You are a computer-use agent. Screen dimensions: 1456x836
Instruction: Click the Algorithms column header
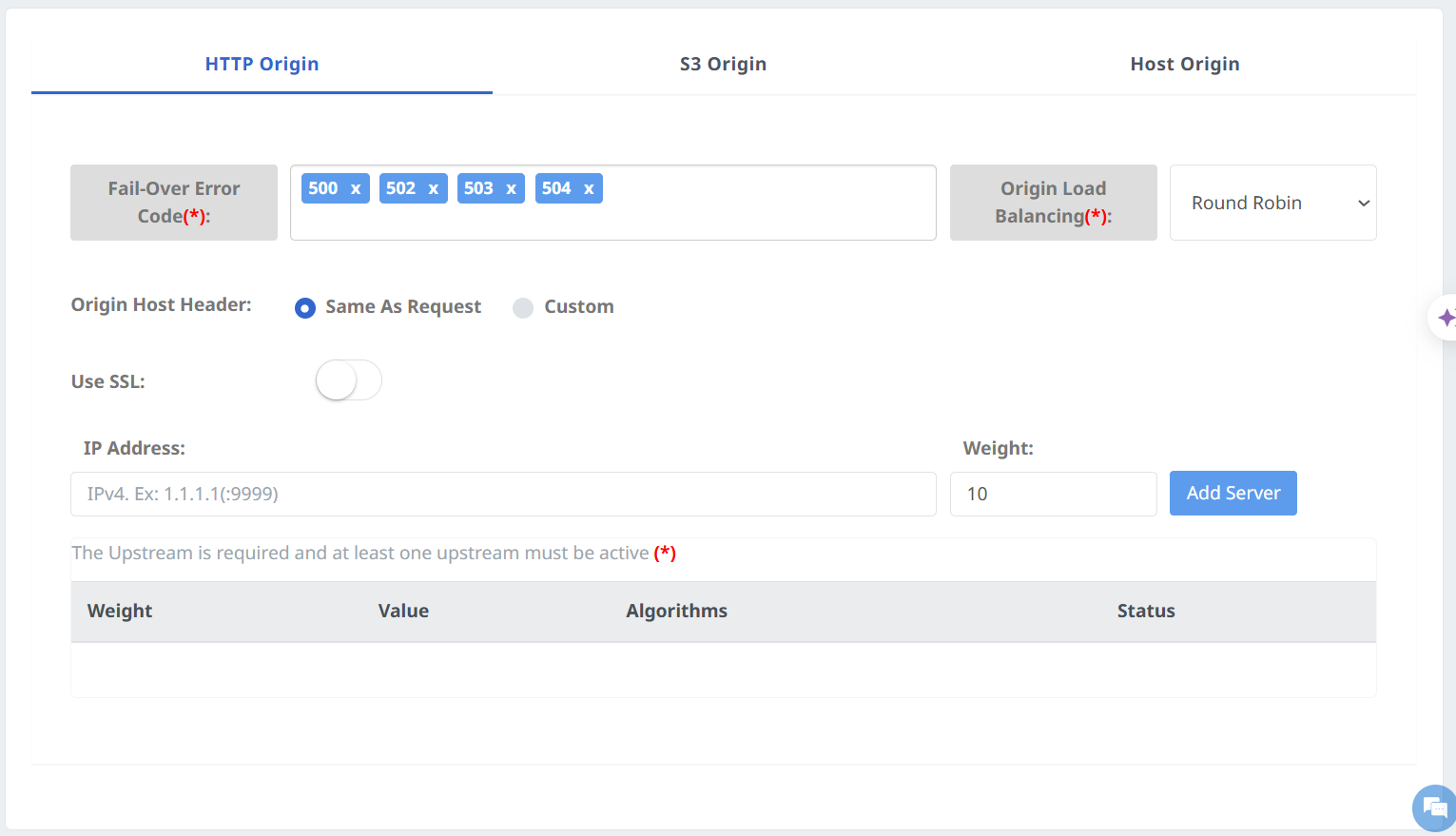[676, 611]
